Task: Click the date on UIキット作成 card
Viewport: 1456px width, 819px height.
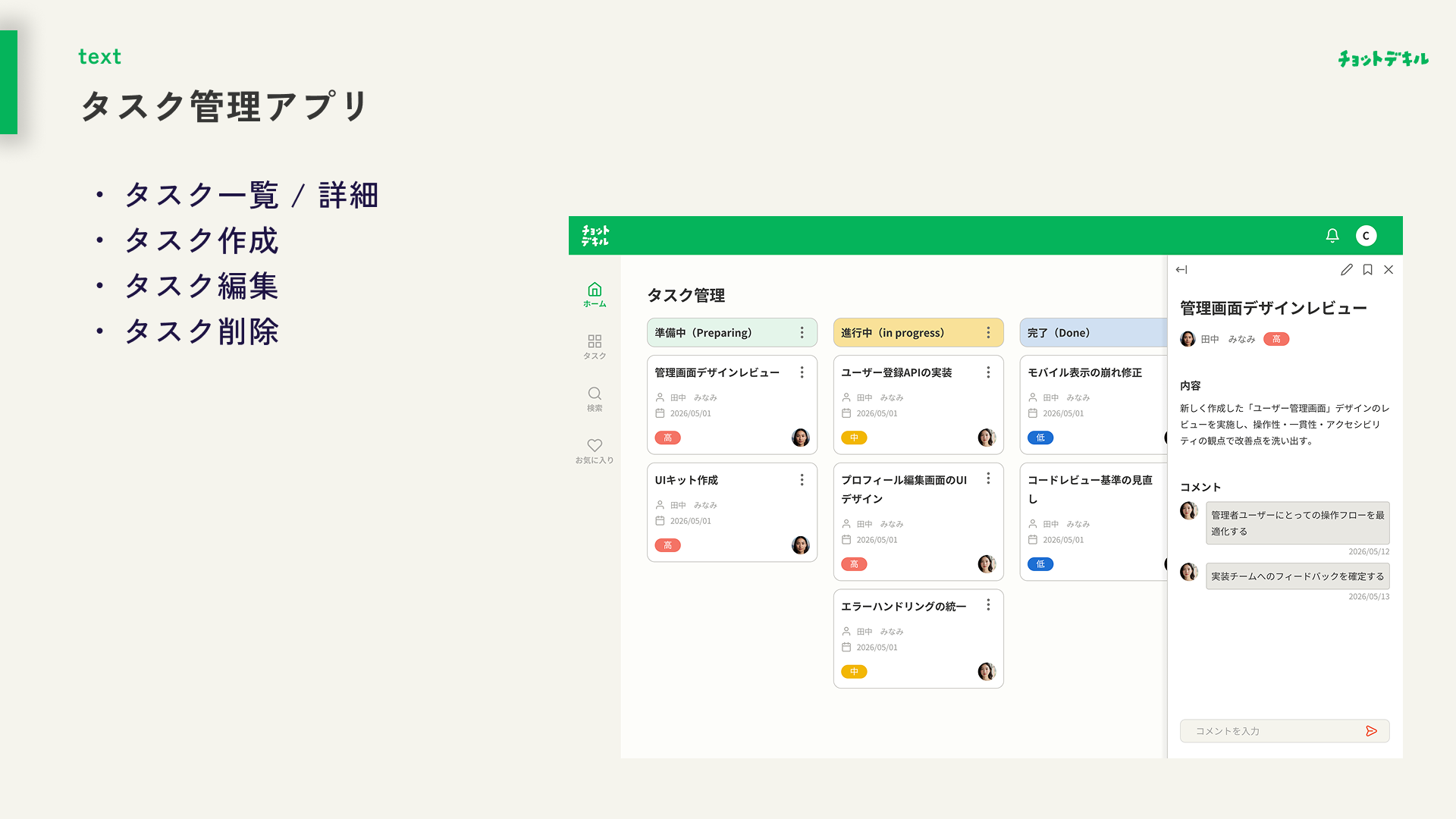Action: 690,521
